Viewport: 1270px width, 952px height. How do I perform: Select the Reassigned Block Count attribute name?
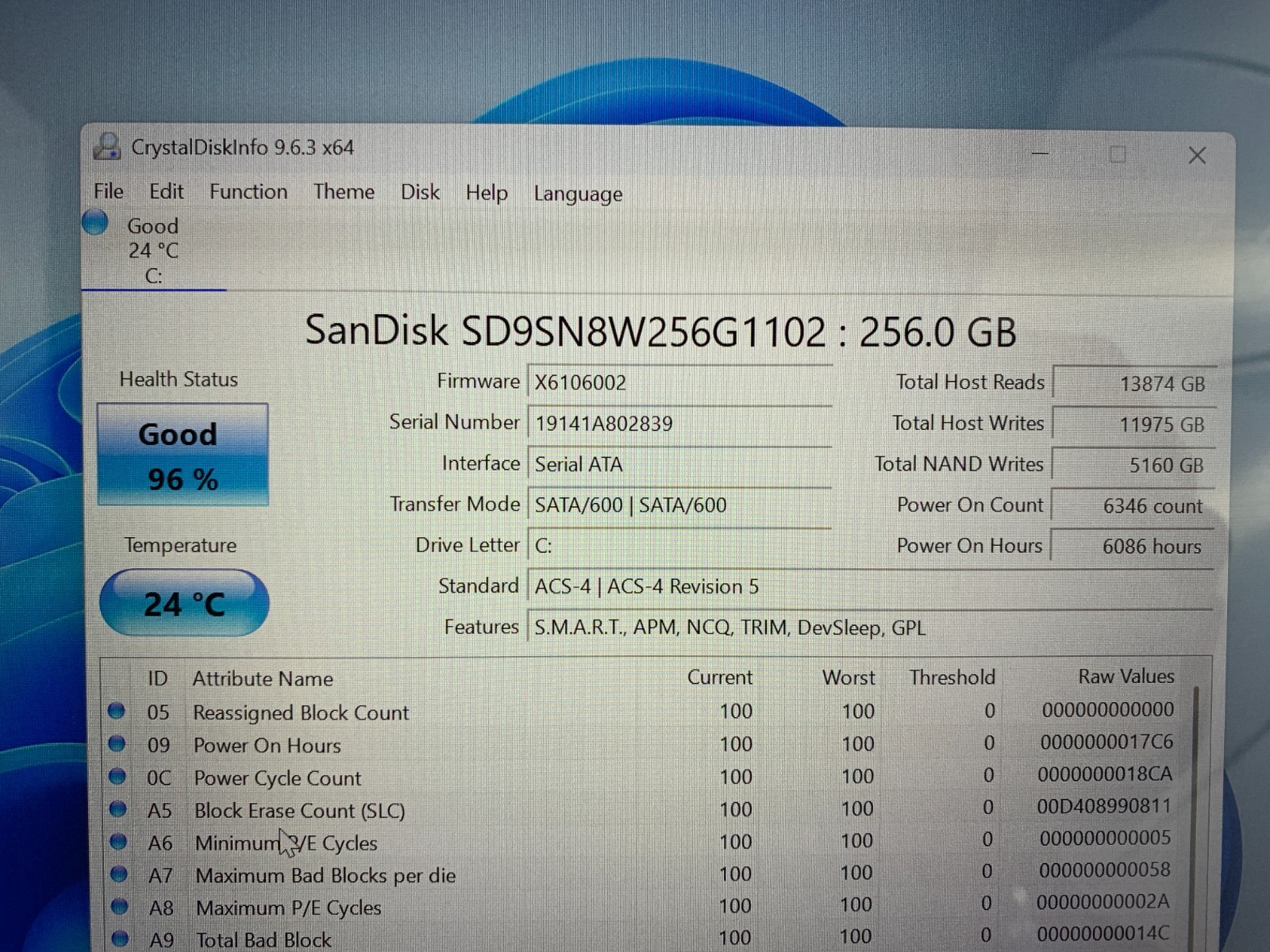[301, 712]
